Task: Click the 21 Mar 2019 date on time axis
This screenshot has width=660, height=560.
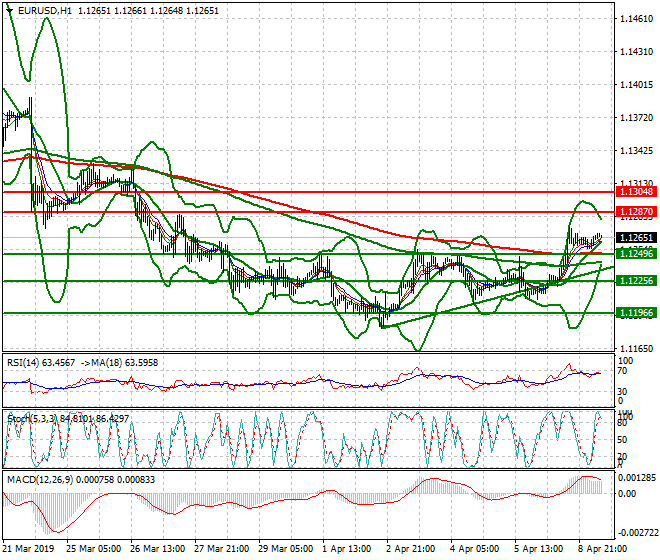Action: [30, 550]
